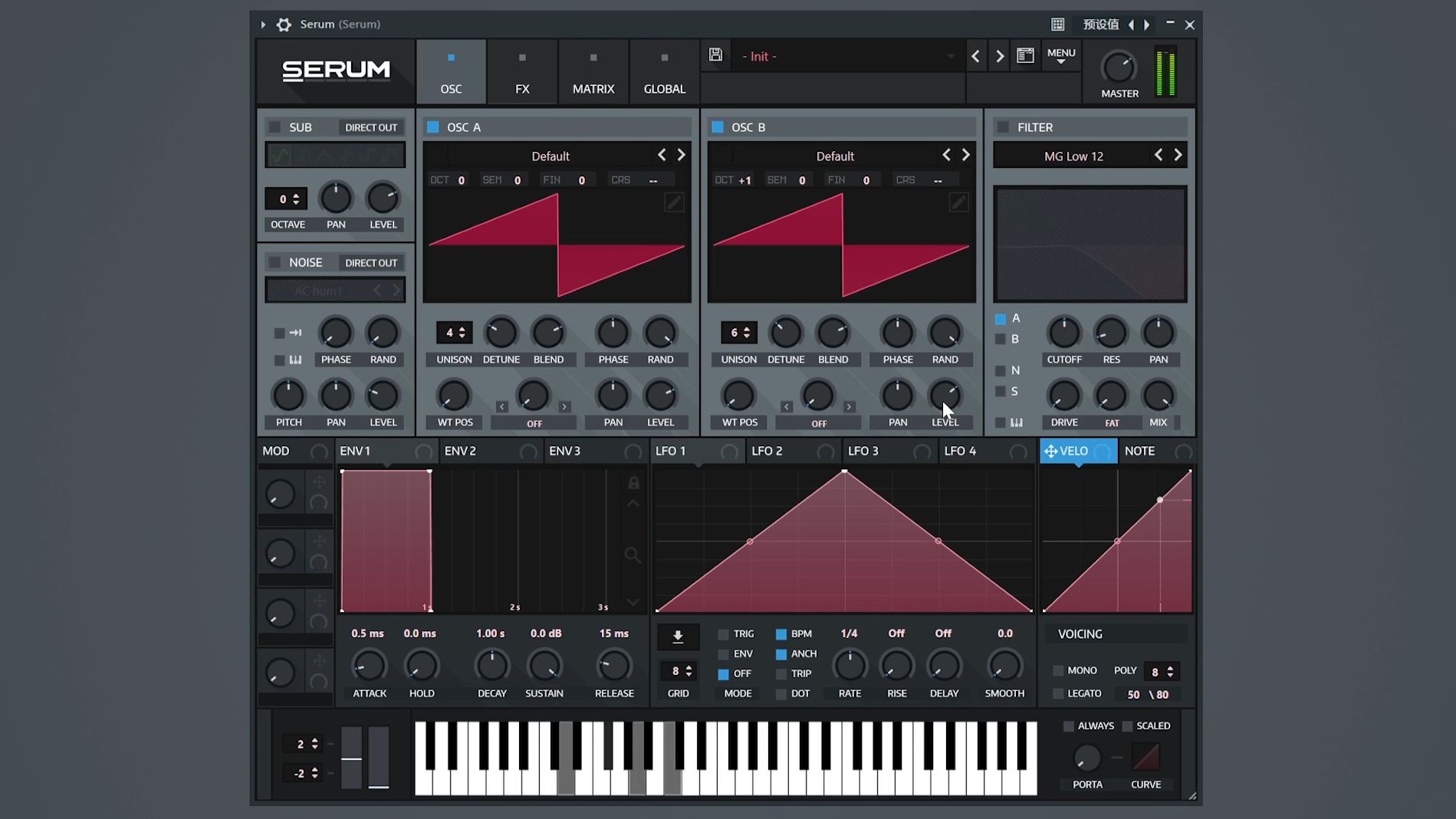Toggle filter routing for oscillator B
Screen dimensions: 1456x819
point(1001,339)
